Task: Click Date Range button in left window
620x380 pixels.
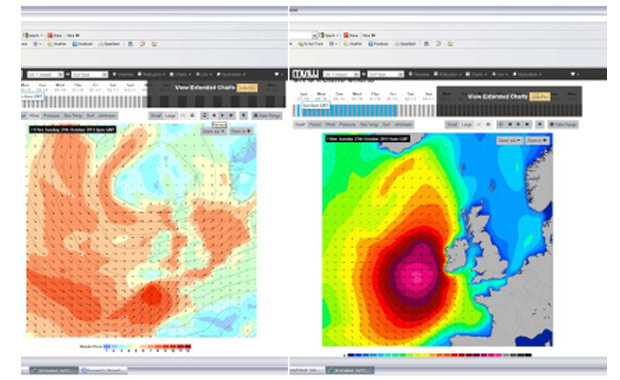Action: (267, 116)
